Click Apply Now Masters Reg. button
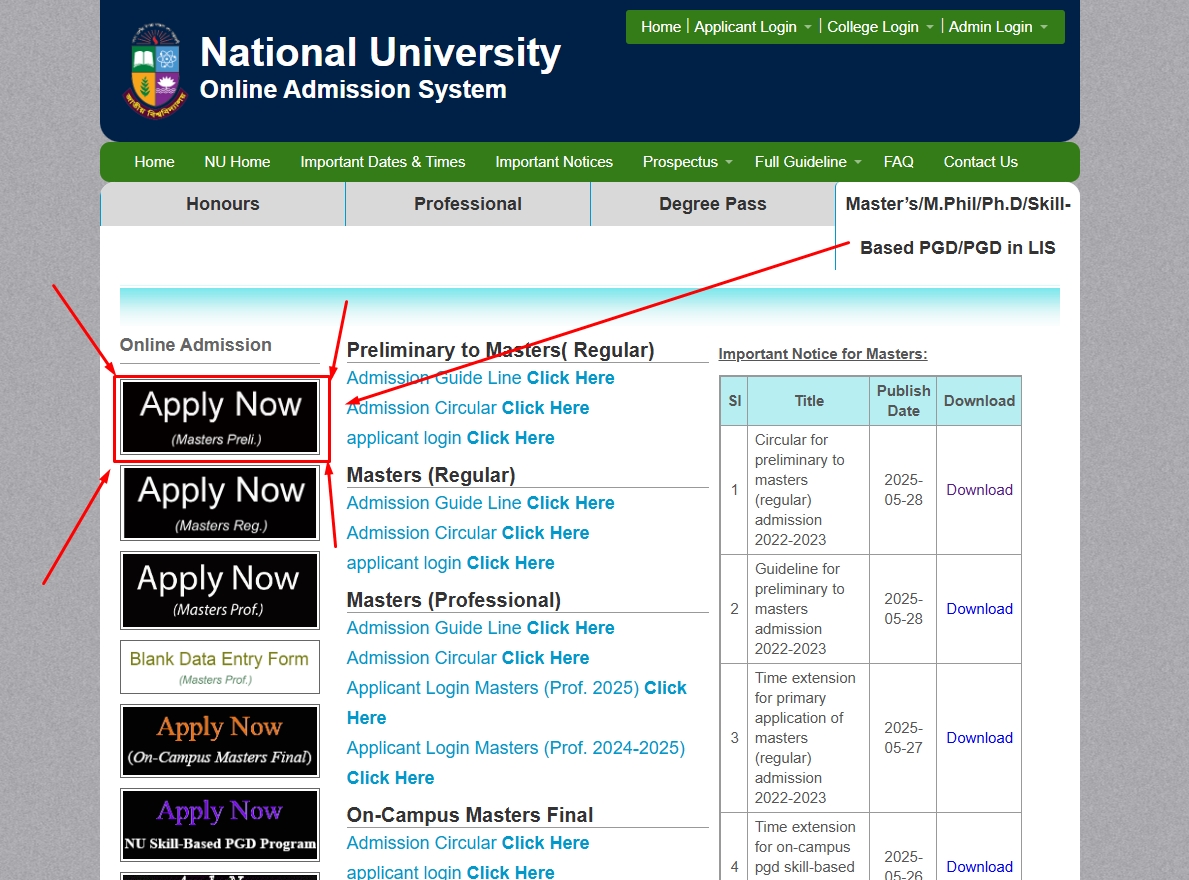Viewport: 1189px width, 880px height. pos(220,503)
